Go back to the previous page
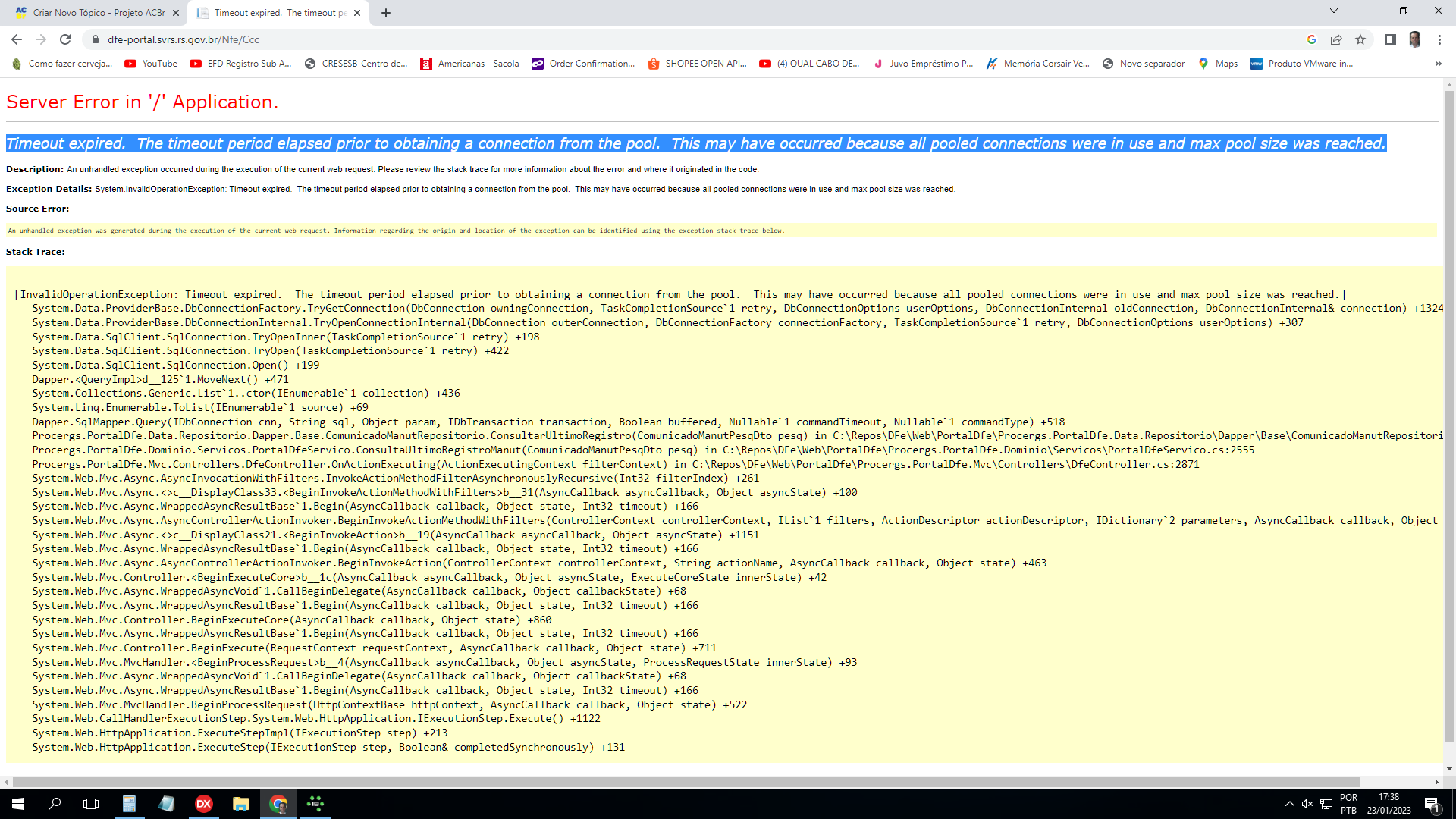The height and width of the screenshot is (819, 1456). [17, 39]
